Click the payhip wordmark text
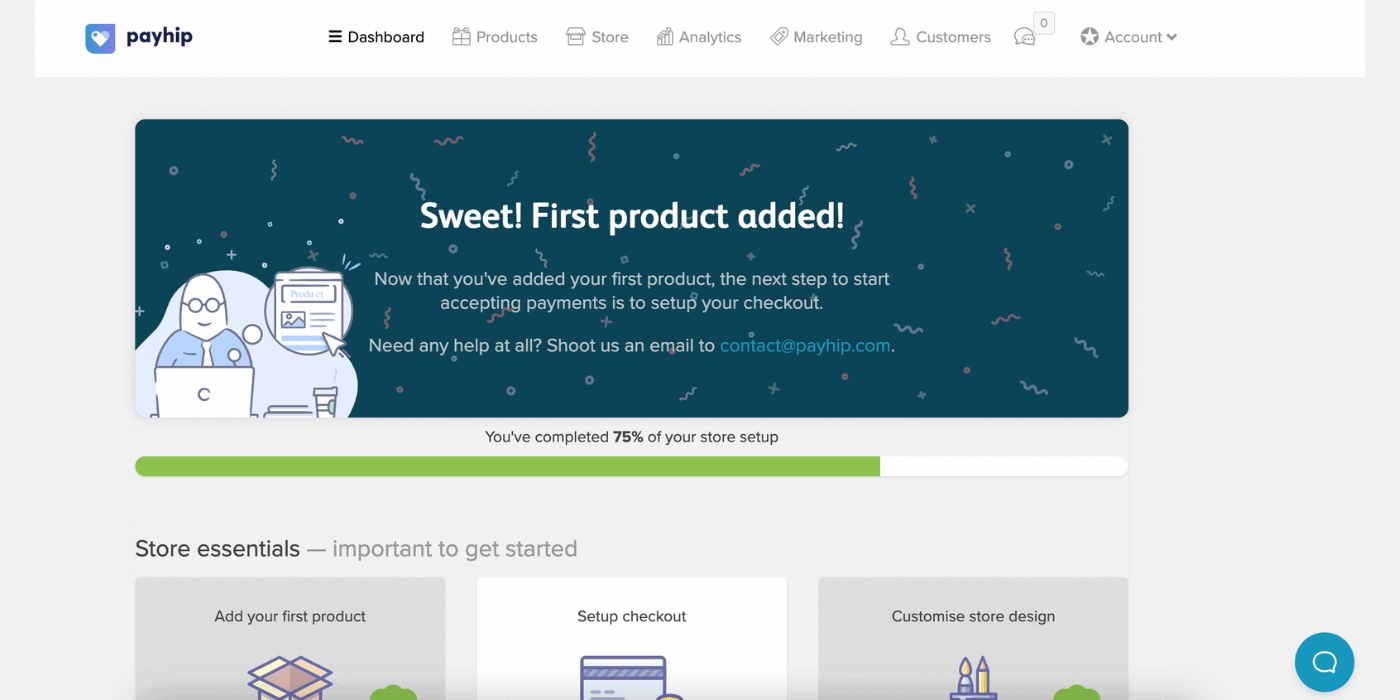This screenshot has width=1400, height=700. coord(159,37)
